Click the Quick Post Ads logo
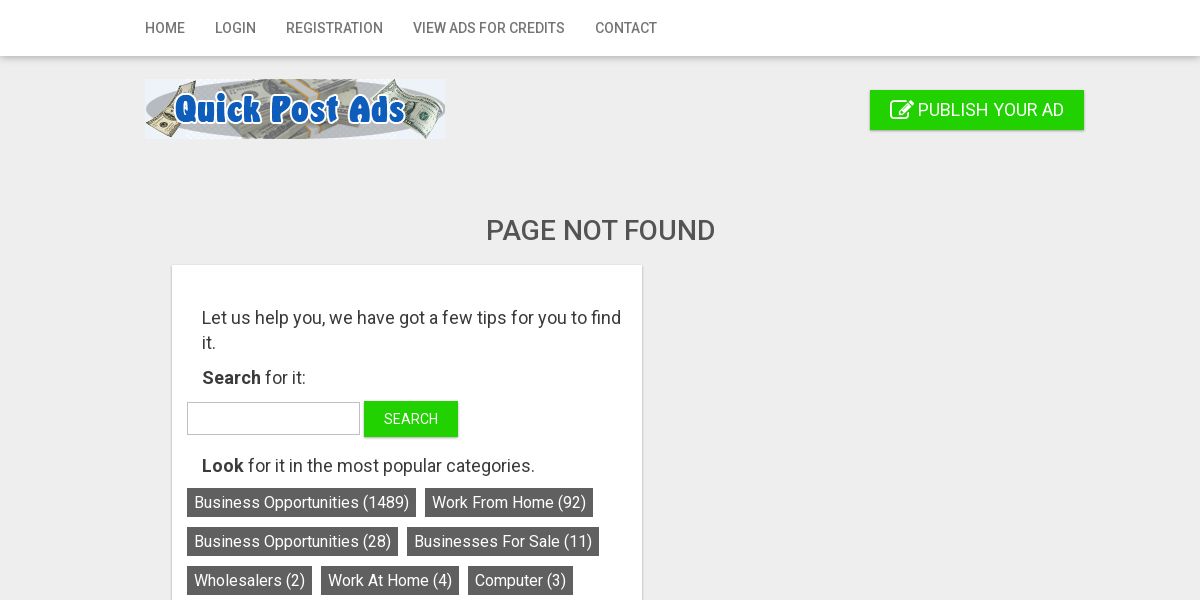Screen dimensions: 1200x600 (x=295, y=109)
